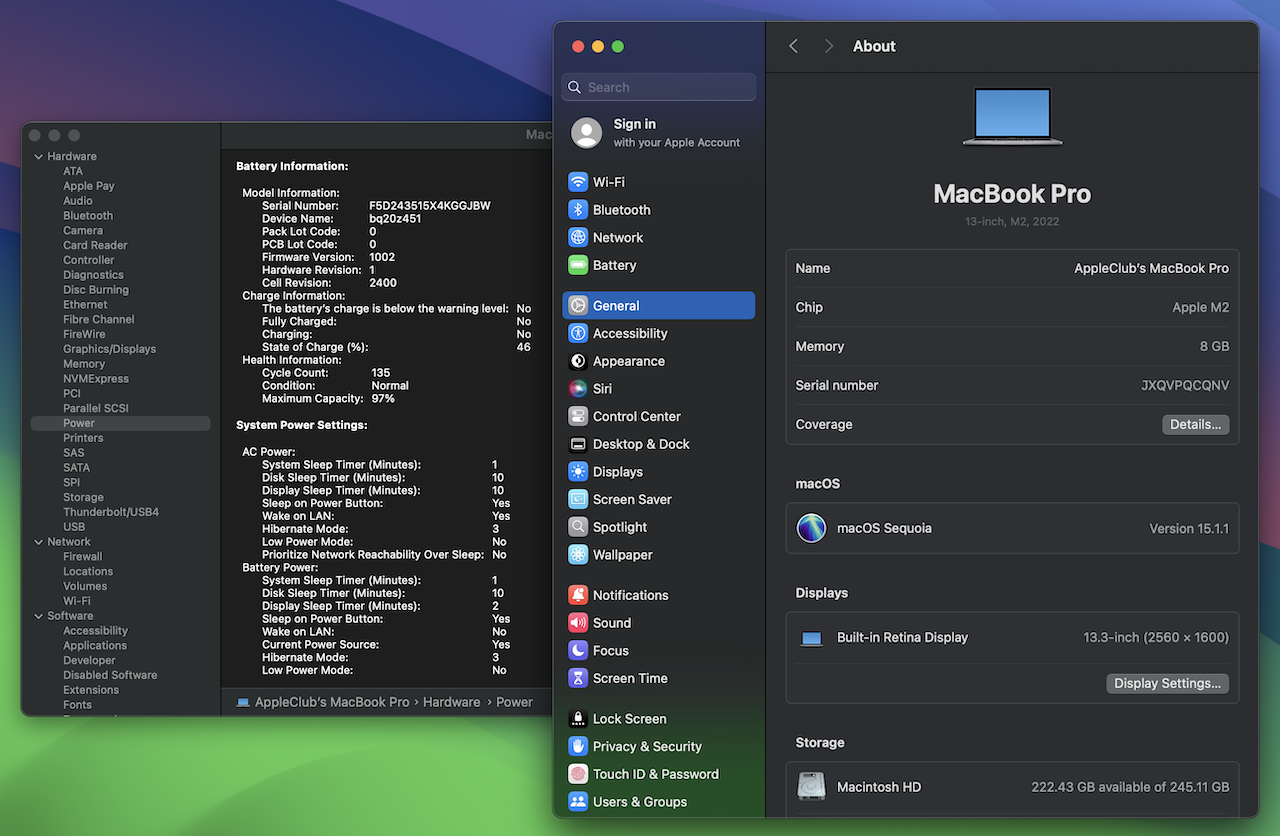
Task: Click Version 15.1.1 text
Action: click(1189, 529)
